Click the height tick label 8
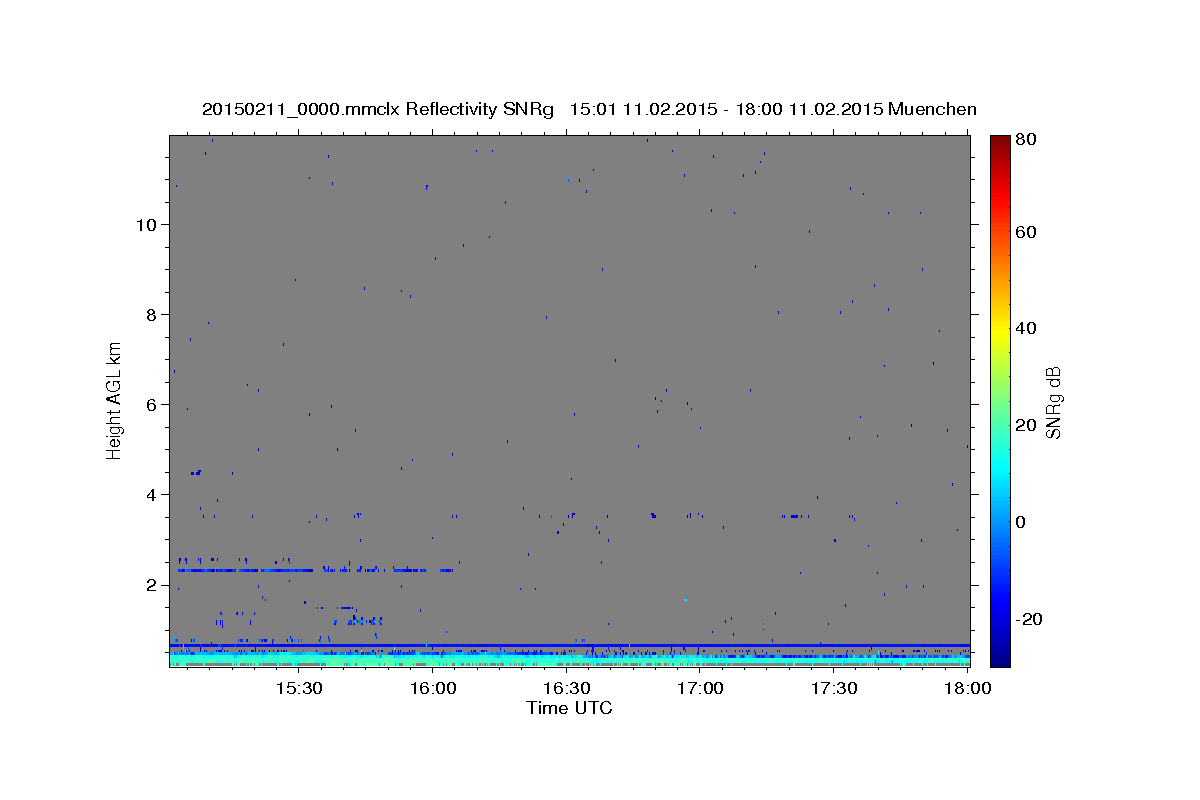 coord(152,314)
